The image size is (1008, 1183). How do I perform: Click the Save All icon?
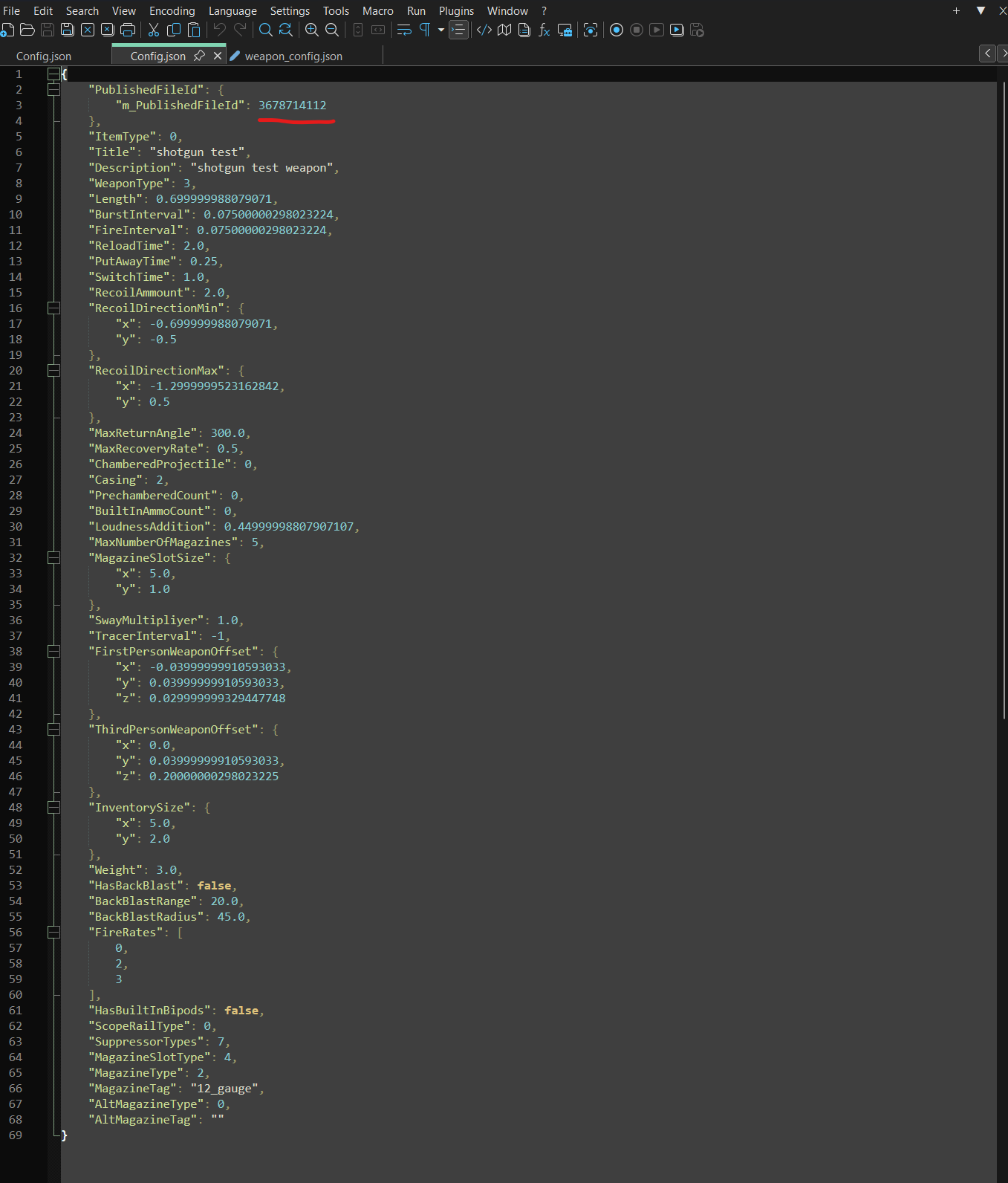click(68, 30)
